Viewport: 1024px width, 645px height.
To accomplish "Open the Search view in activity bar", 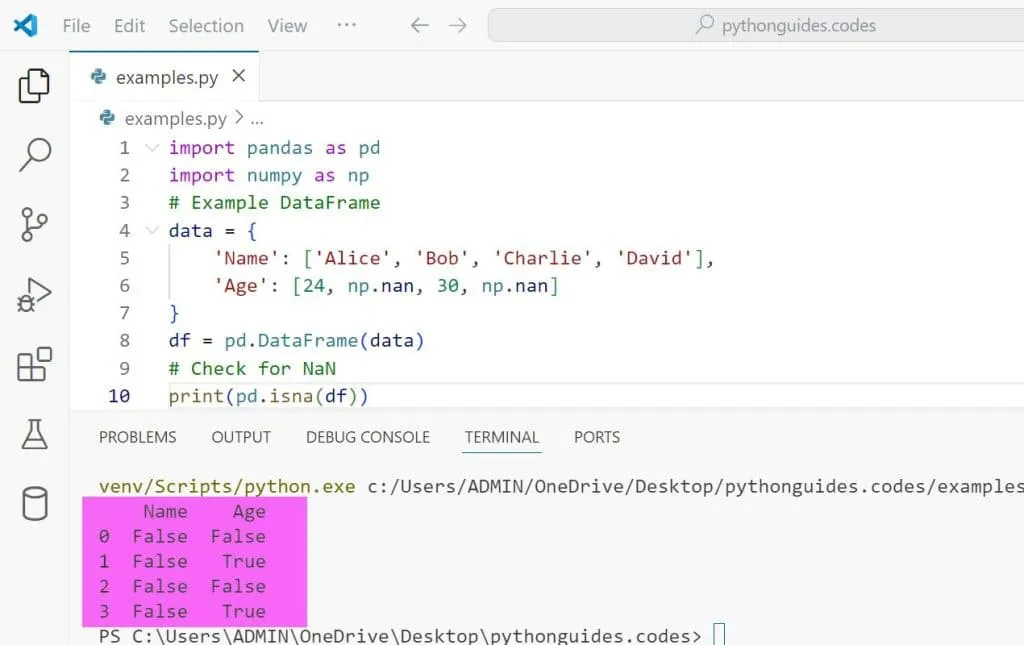I will (34, 155).
